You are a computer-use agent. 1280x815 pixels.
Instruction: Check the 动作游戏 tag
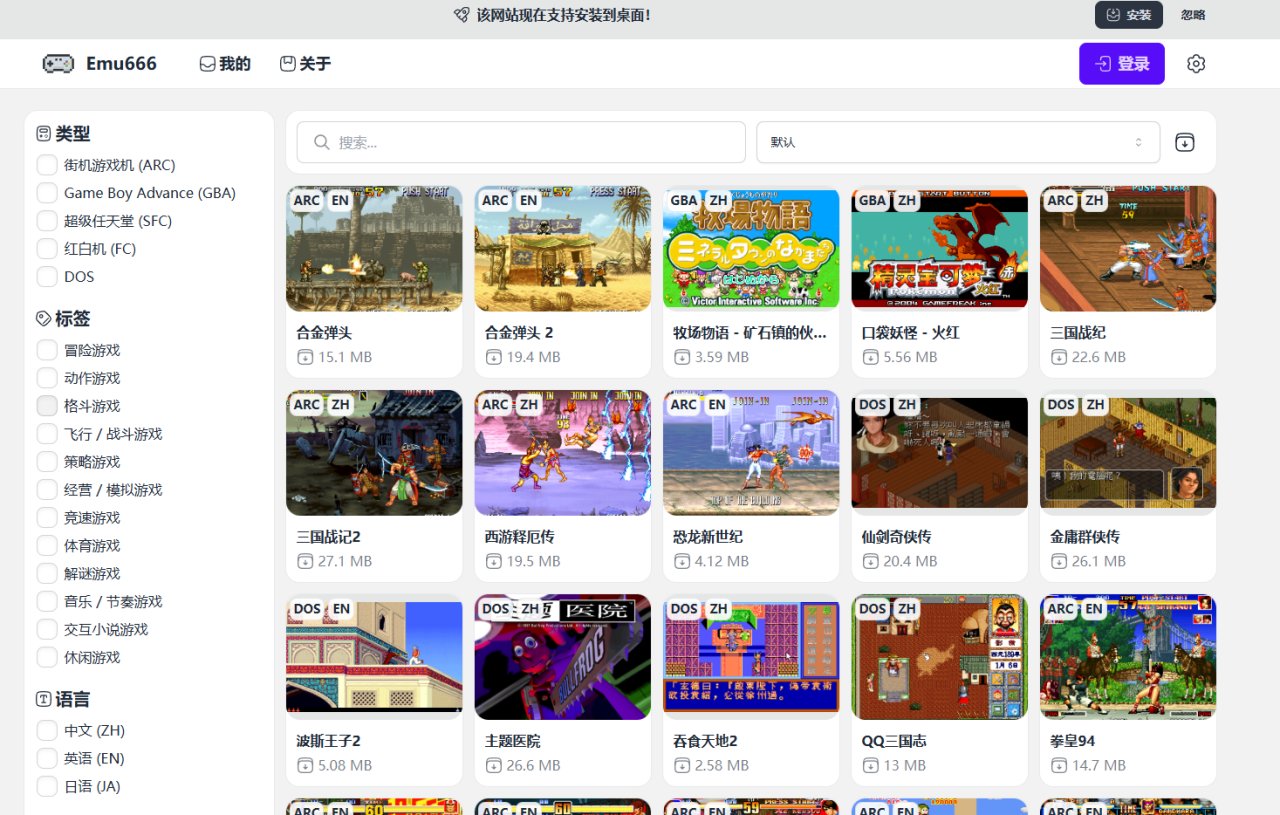coord(46,378)
